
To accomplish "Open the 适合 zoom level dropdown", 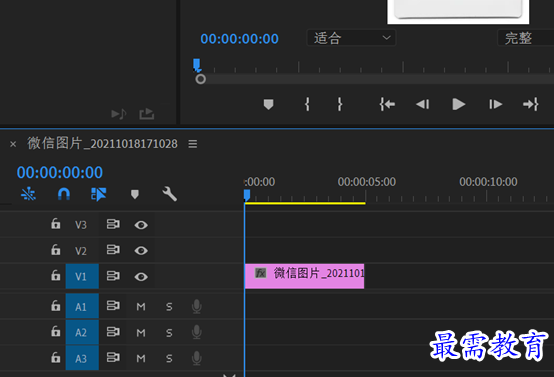I will click(x=351, y=38).
